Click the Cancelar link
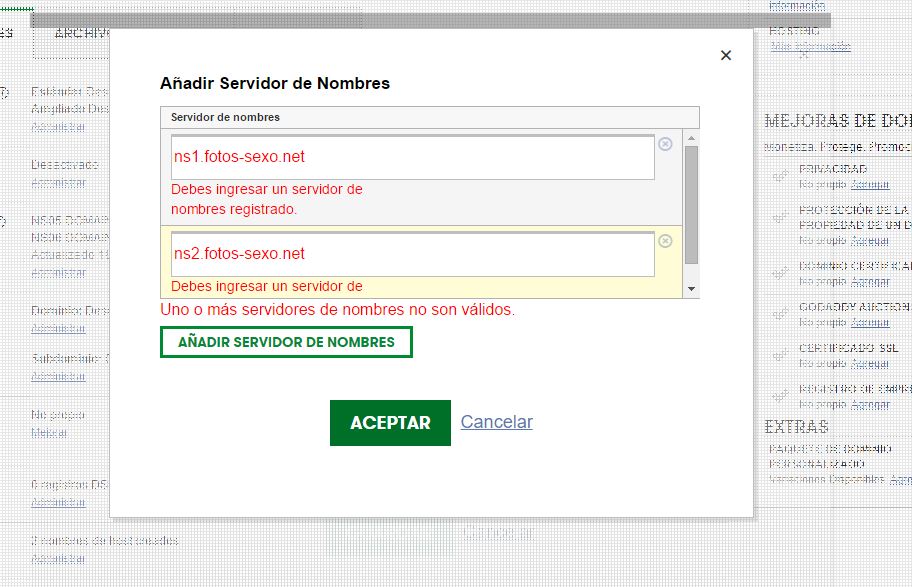912x587 pixels. coord(496,422)
